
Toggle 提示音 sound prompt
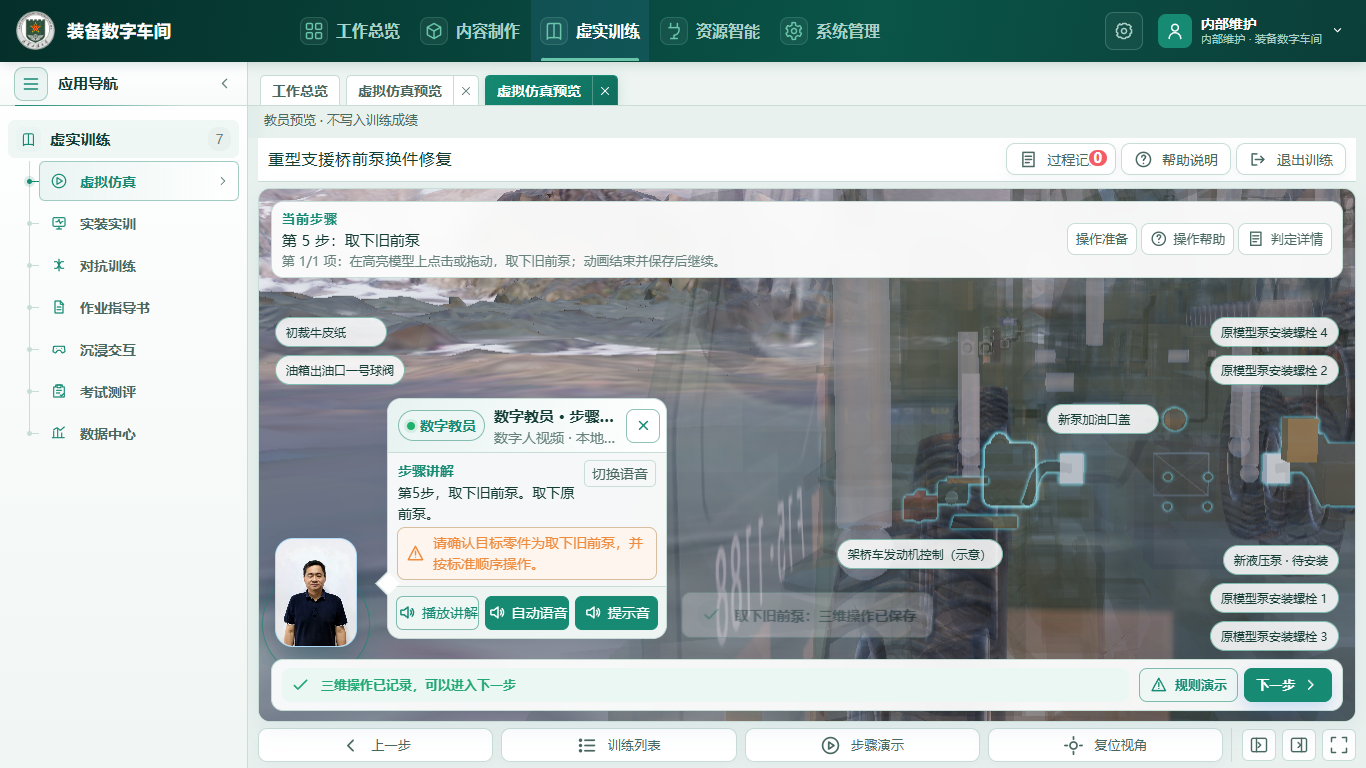617,613
